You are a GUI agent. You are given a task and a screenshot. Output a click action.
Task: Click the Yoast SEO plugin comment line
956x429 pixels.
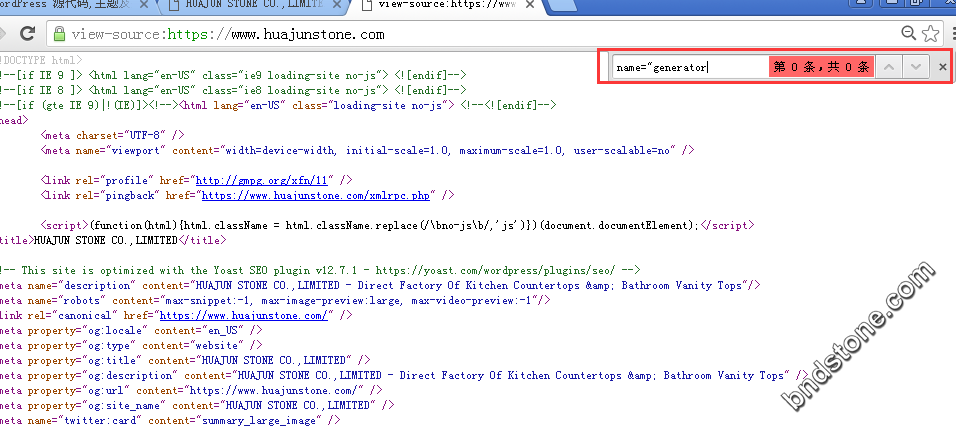(320, 271)
